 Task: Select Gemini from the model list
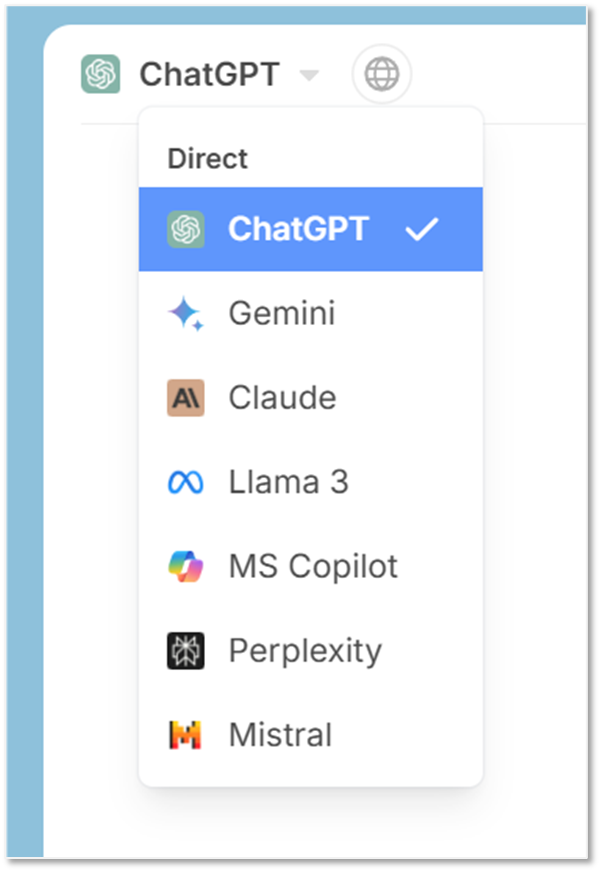pos(311,314)
